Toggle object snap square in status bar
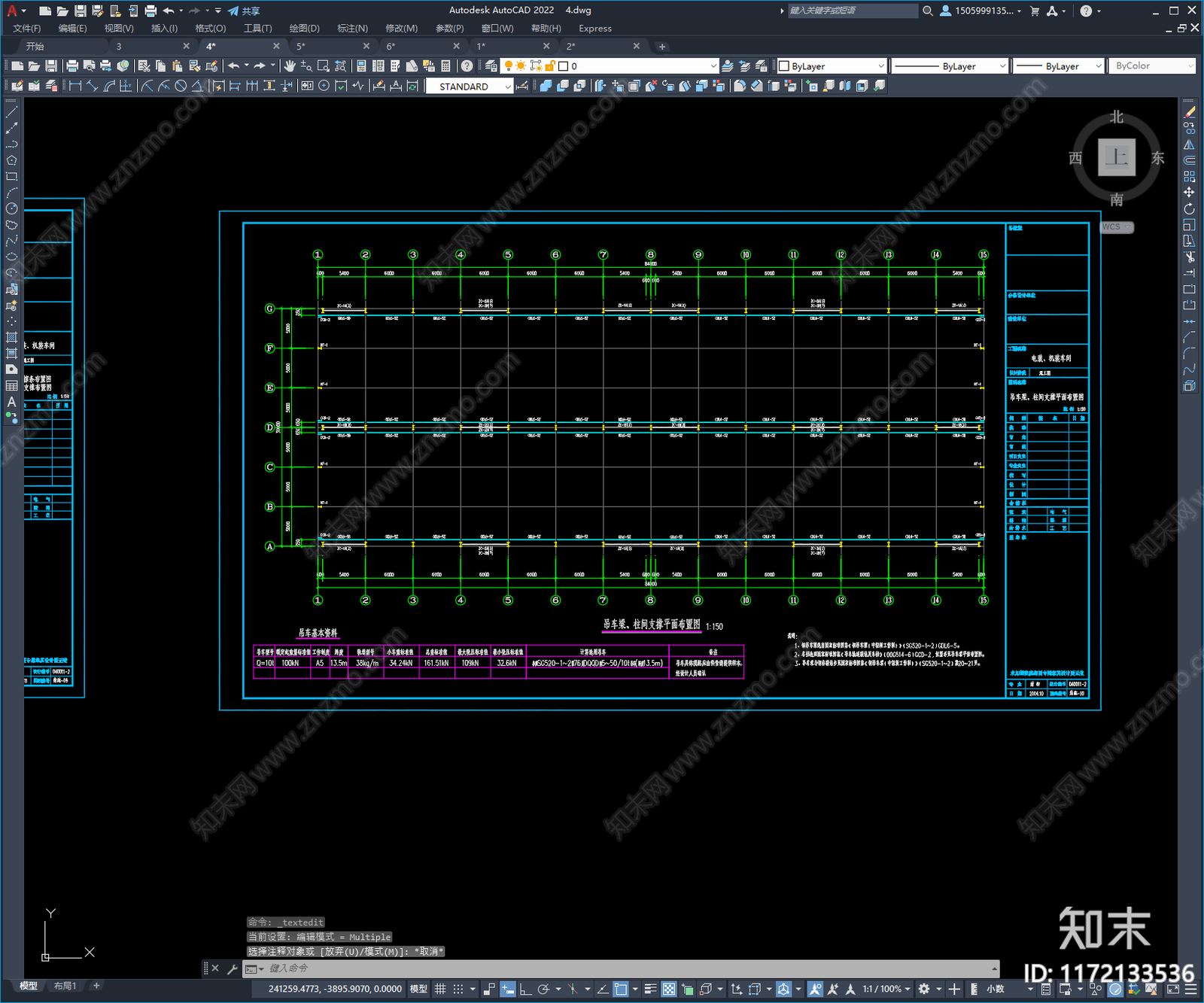Viewport: 1204px width, 1003px height. 620,989
